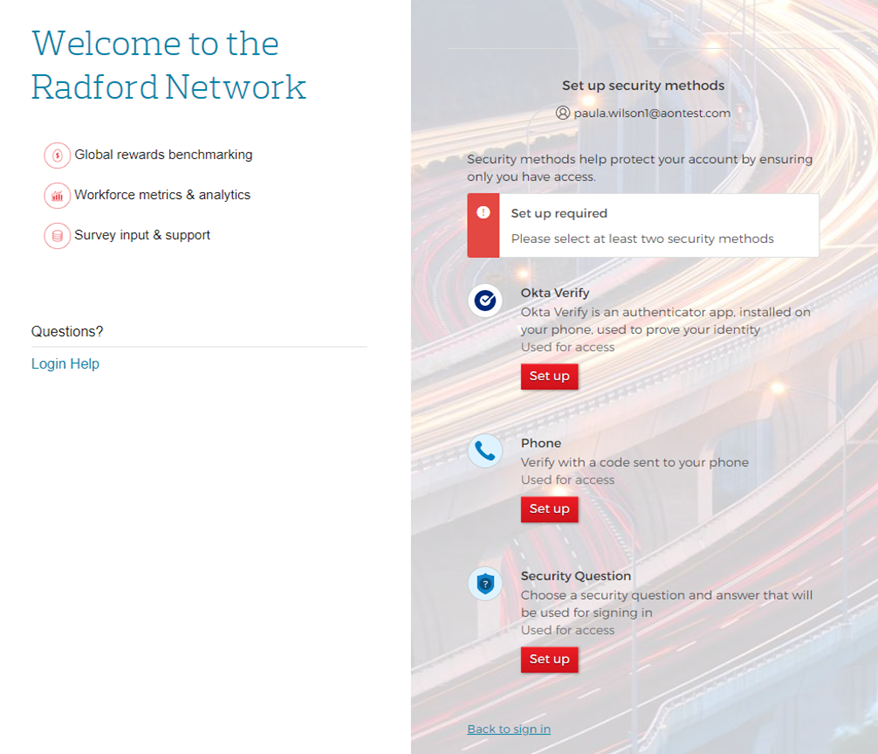Image resolution: width=878 pixels, height=754 pixels.
Task: Click the Global rewards benchmarking dollar icon
Action: pyautogui.click(x=57, y=155)
